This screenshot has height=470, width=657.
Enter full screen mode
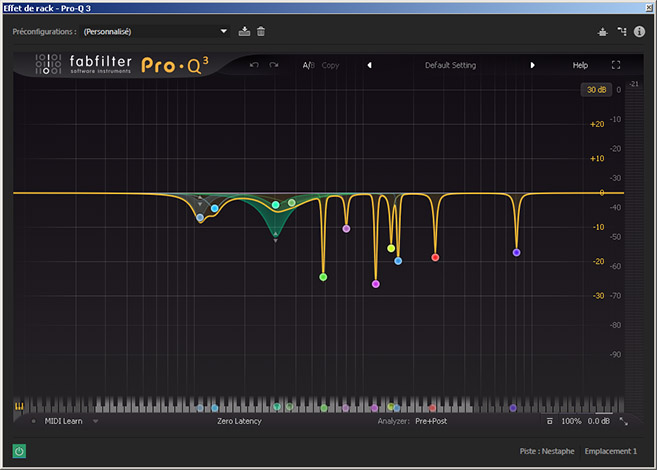(x=616, y=65)
